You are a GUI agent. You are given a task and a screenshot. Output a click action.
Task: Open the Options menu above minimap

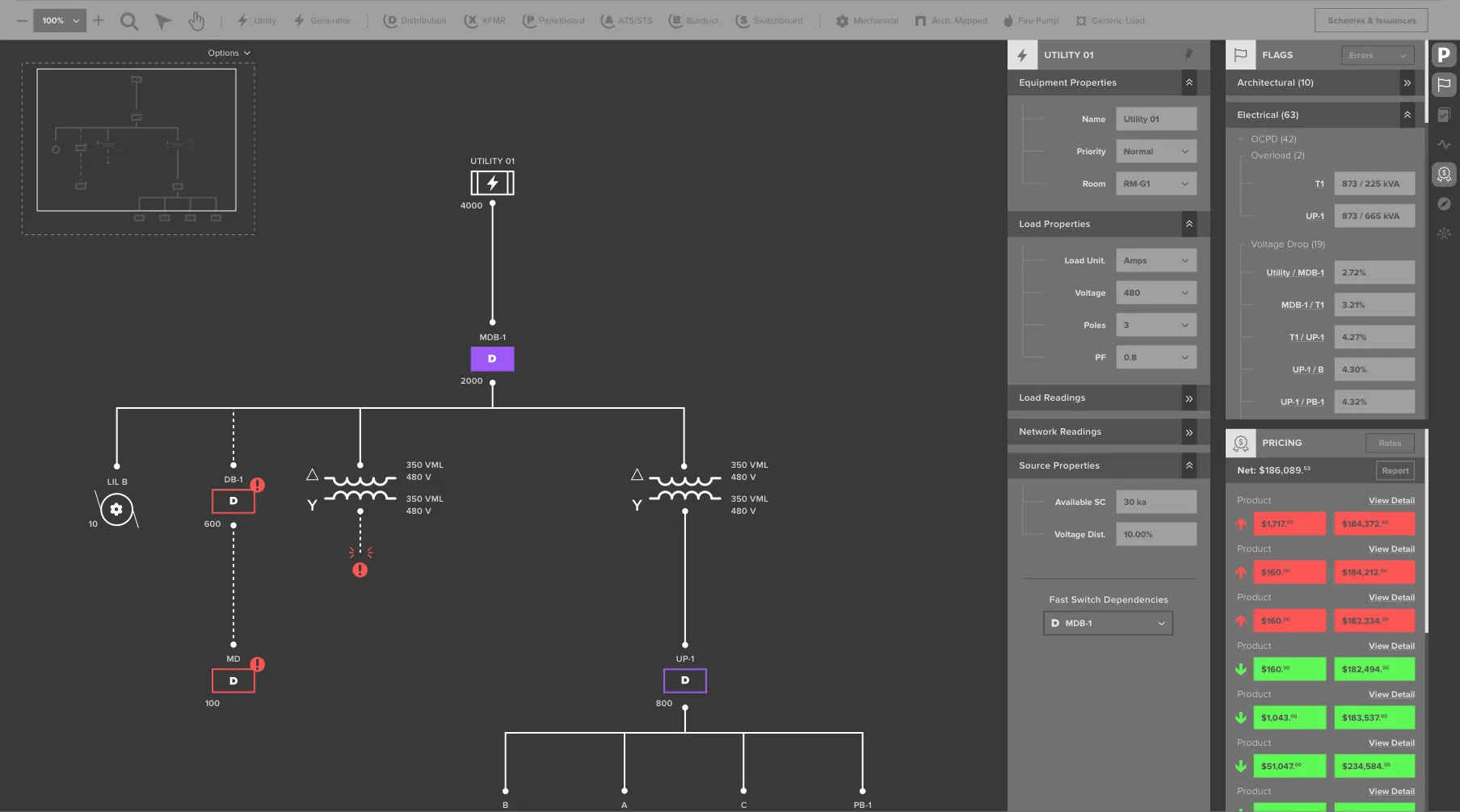click(229, 53)
